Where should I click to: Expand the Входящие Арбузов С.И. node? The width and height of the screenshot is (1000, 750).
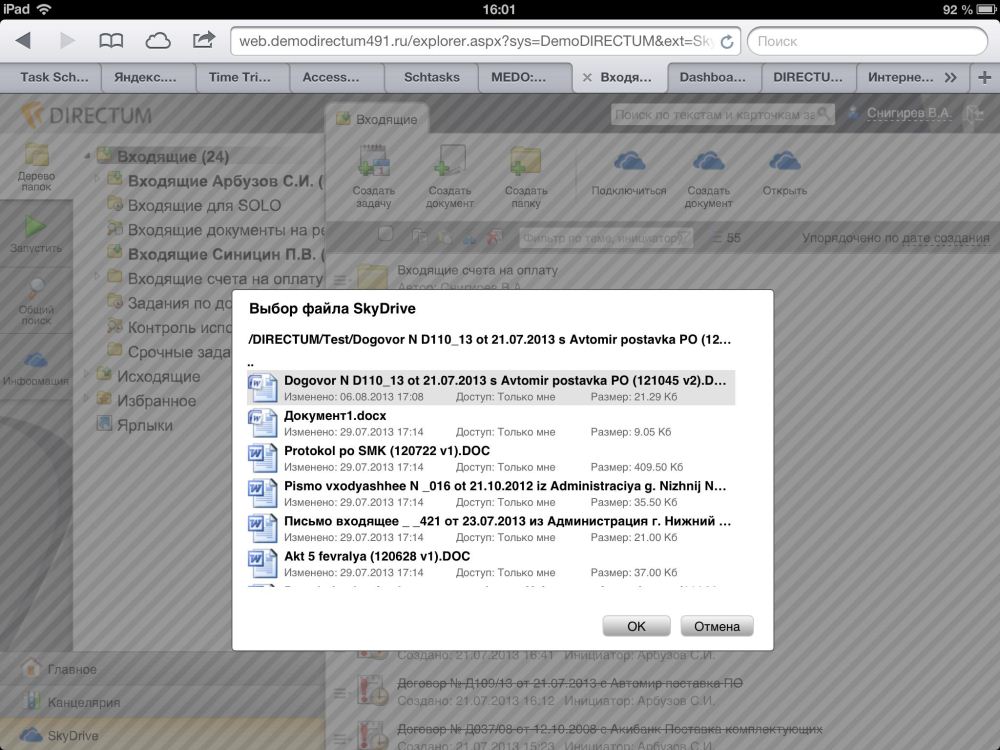click(x=97, y=179)
